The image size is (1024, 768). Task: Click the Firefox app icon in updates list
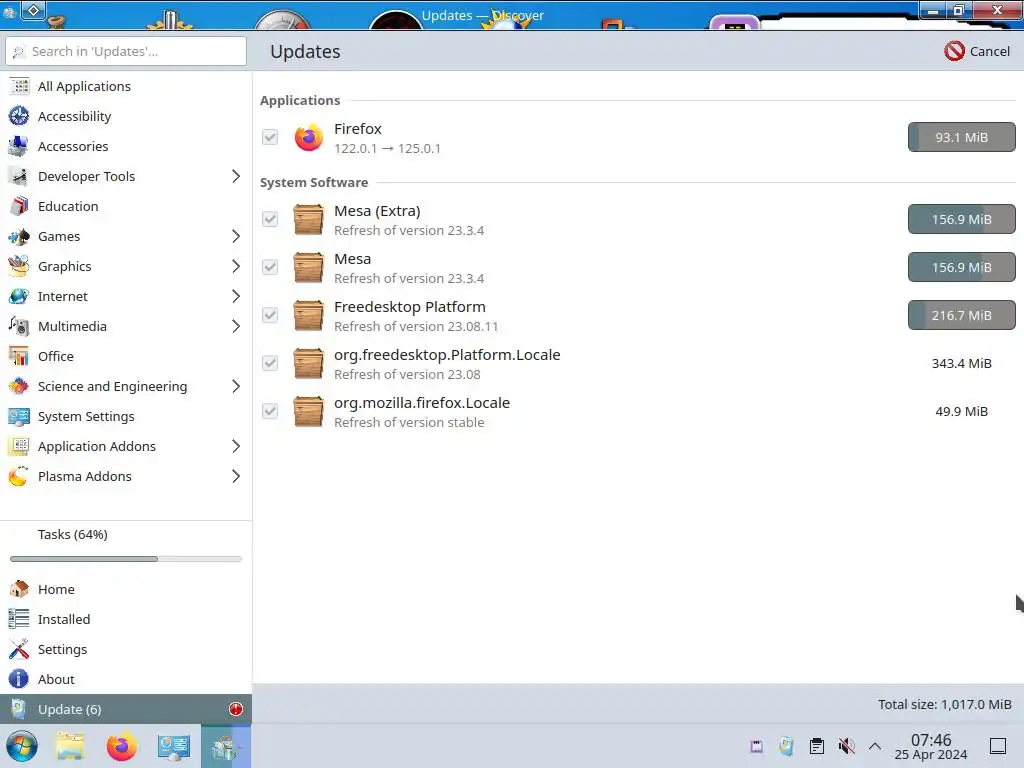tap(308, 137)
